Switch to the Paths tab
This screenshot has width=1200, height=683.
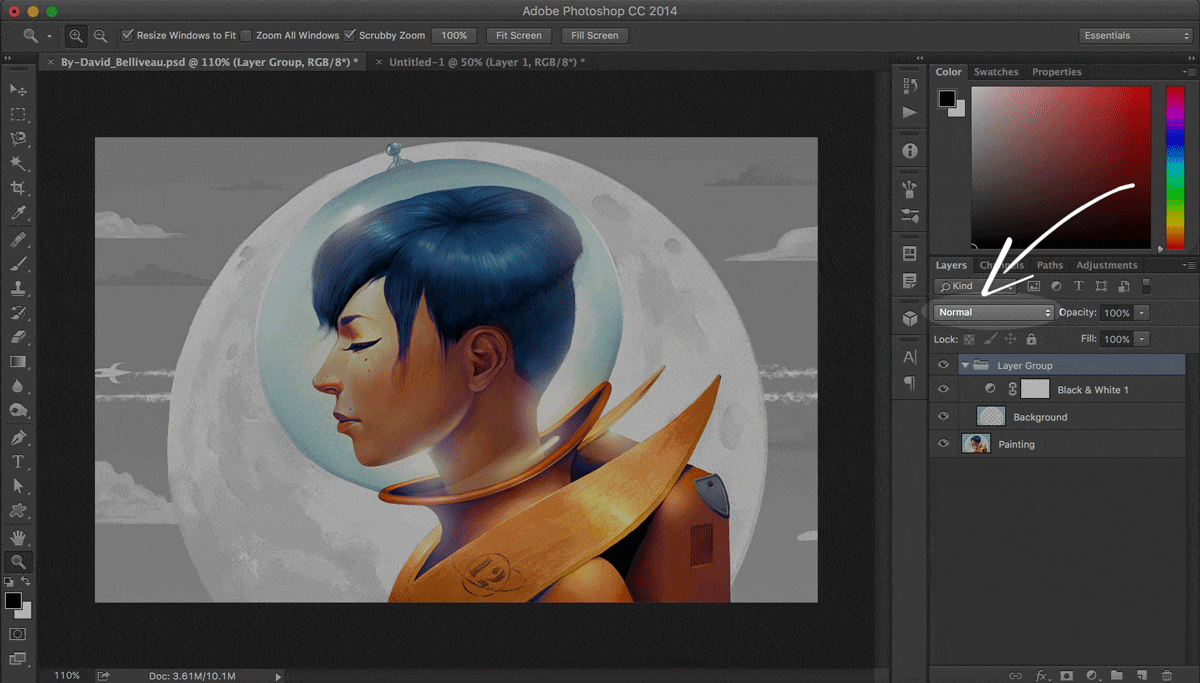tap(1050, 265)
